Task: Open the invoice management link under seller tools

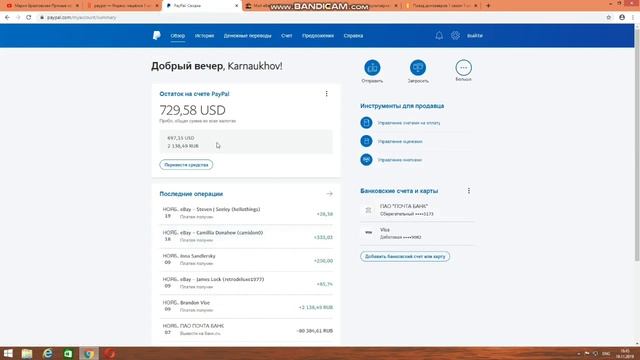Action: coord(409,123)
